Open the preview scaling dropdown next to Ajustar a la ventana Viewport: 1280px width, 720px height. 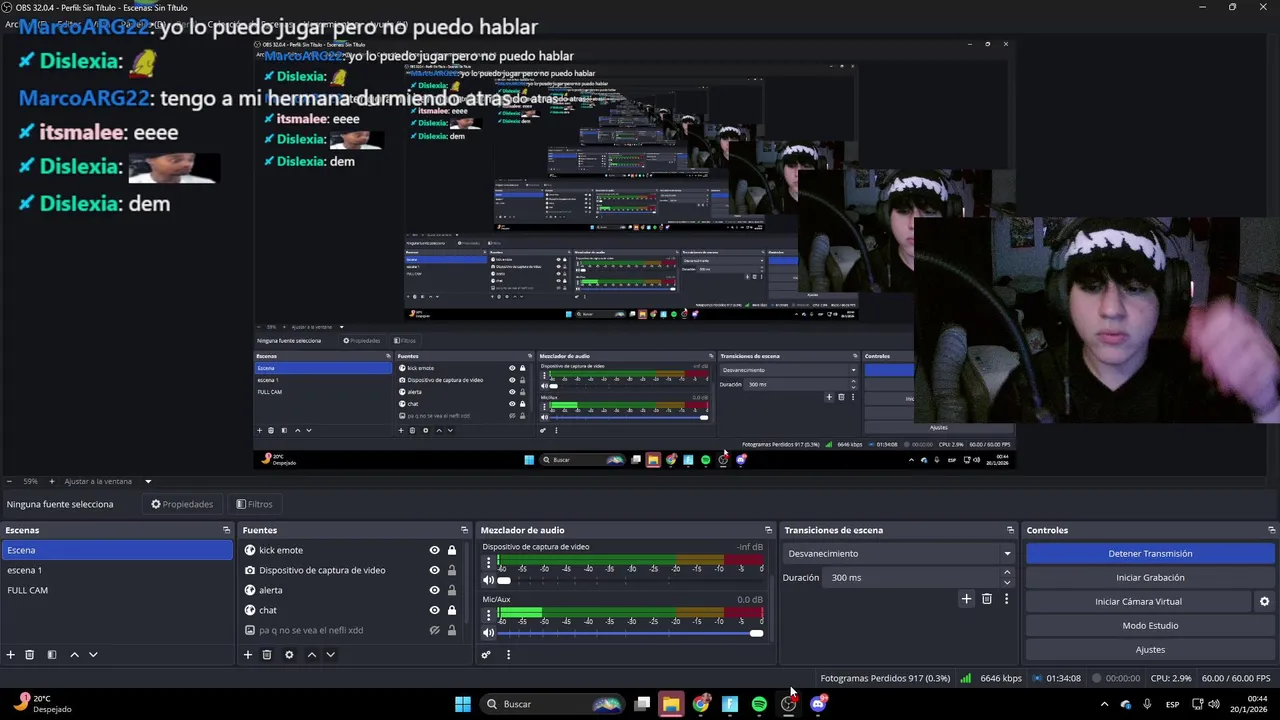tap(148, 482)
